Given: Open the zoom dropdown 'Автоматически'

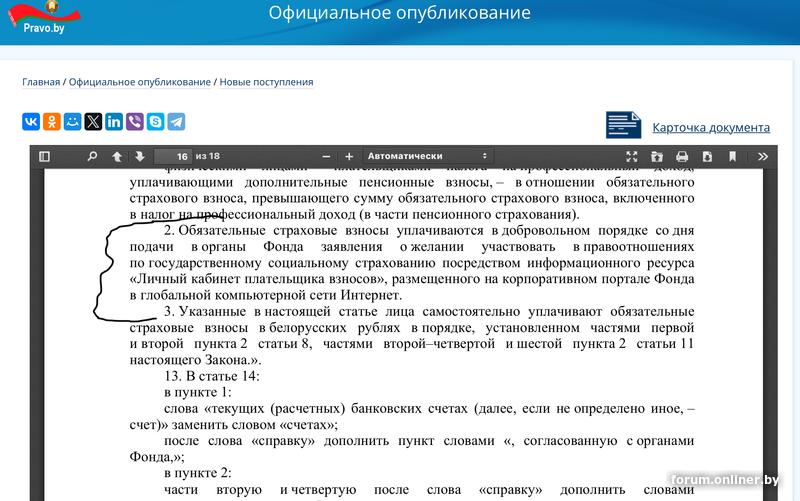Looking at the screenshot, I should [x=428, y=156].
